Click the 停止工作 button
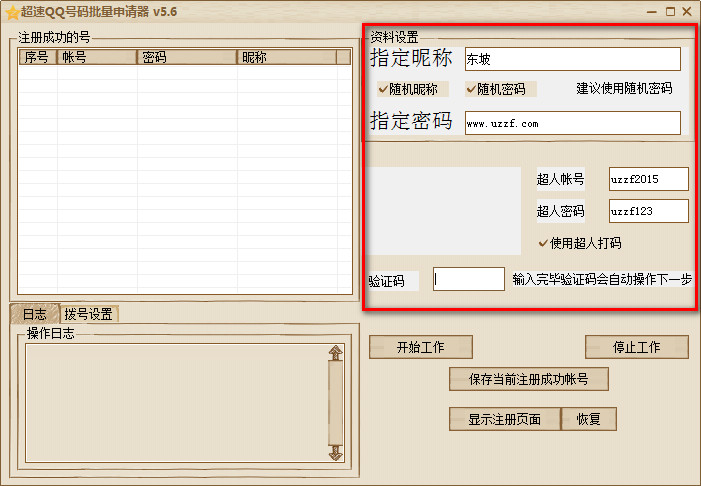 click(636, 347)
